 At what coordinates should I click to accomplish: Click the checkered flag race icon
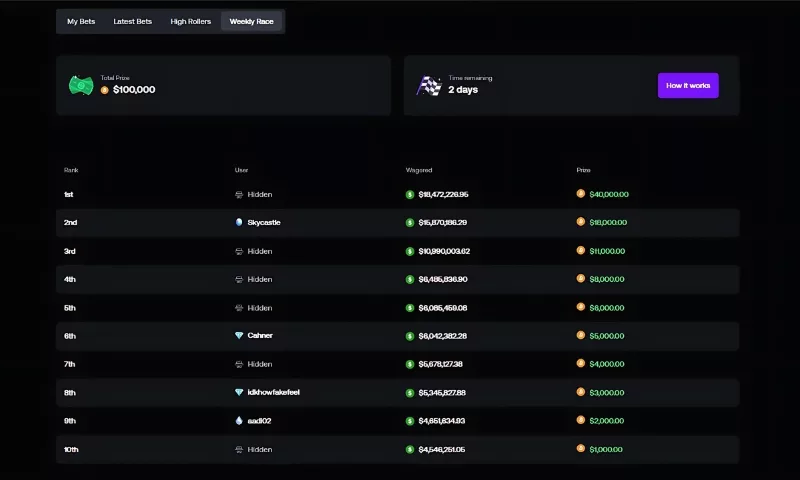tap(429, 85)
